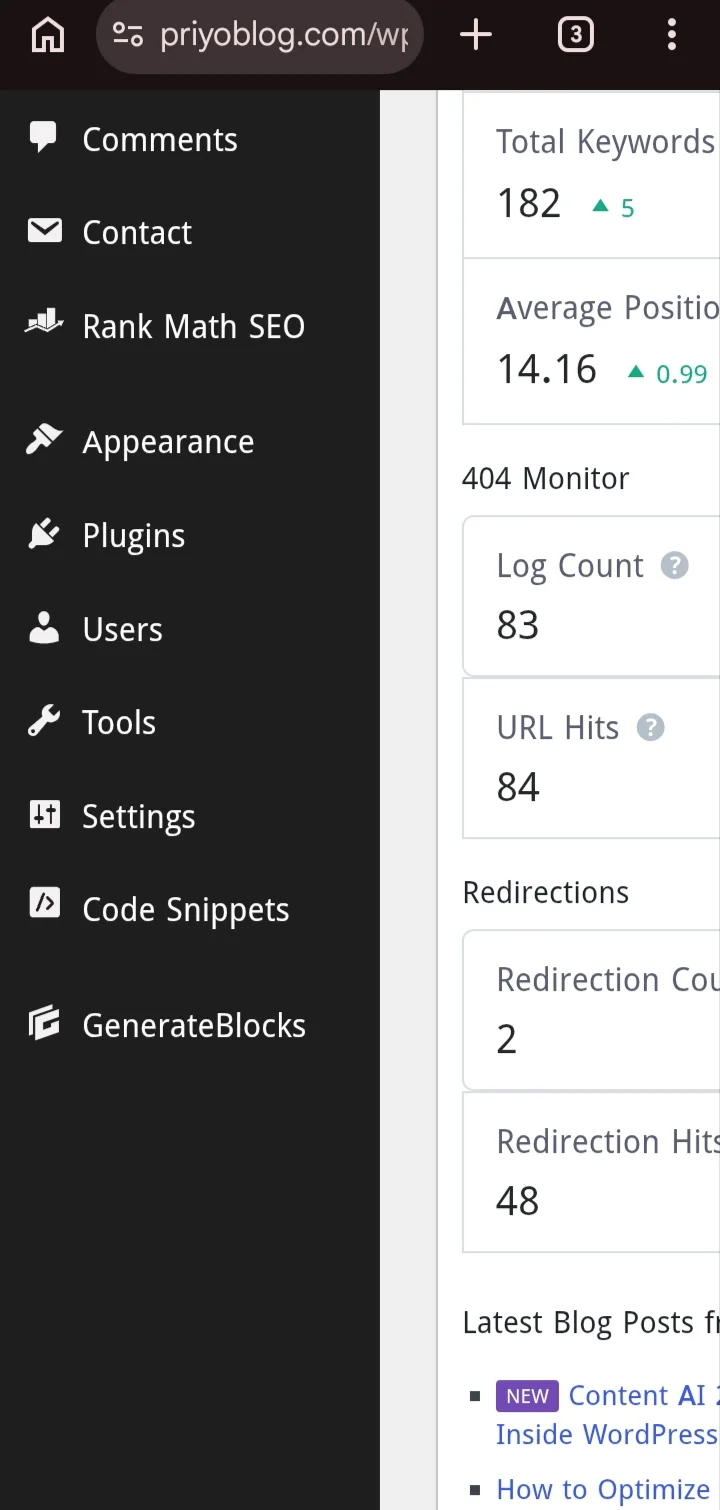Tap the priyoblog.com address bar
The height and width of the screenshot is (1510, 720).
259,36
